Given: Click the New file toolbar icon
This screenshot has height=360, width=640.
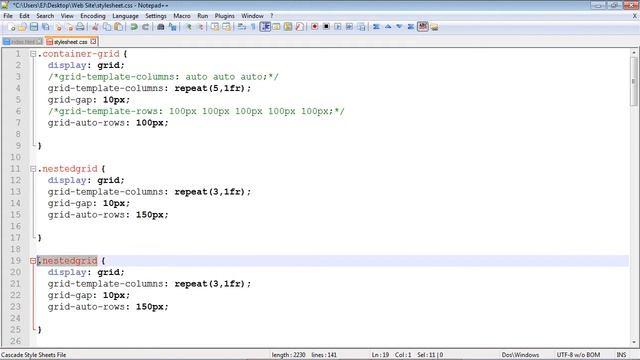Looking at the screenshot, I should pos(11,27).
